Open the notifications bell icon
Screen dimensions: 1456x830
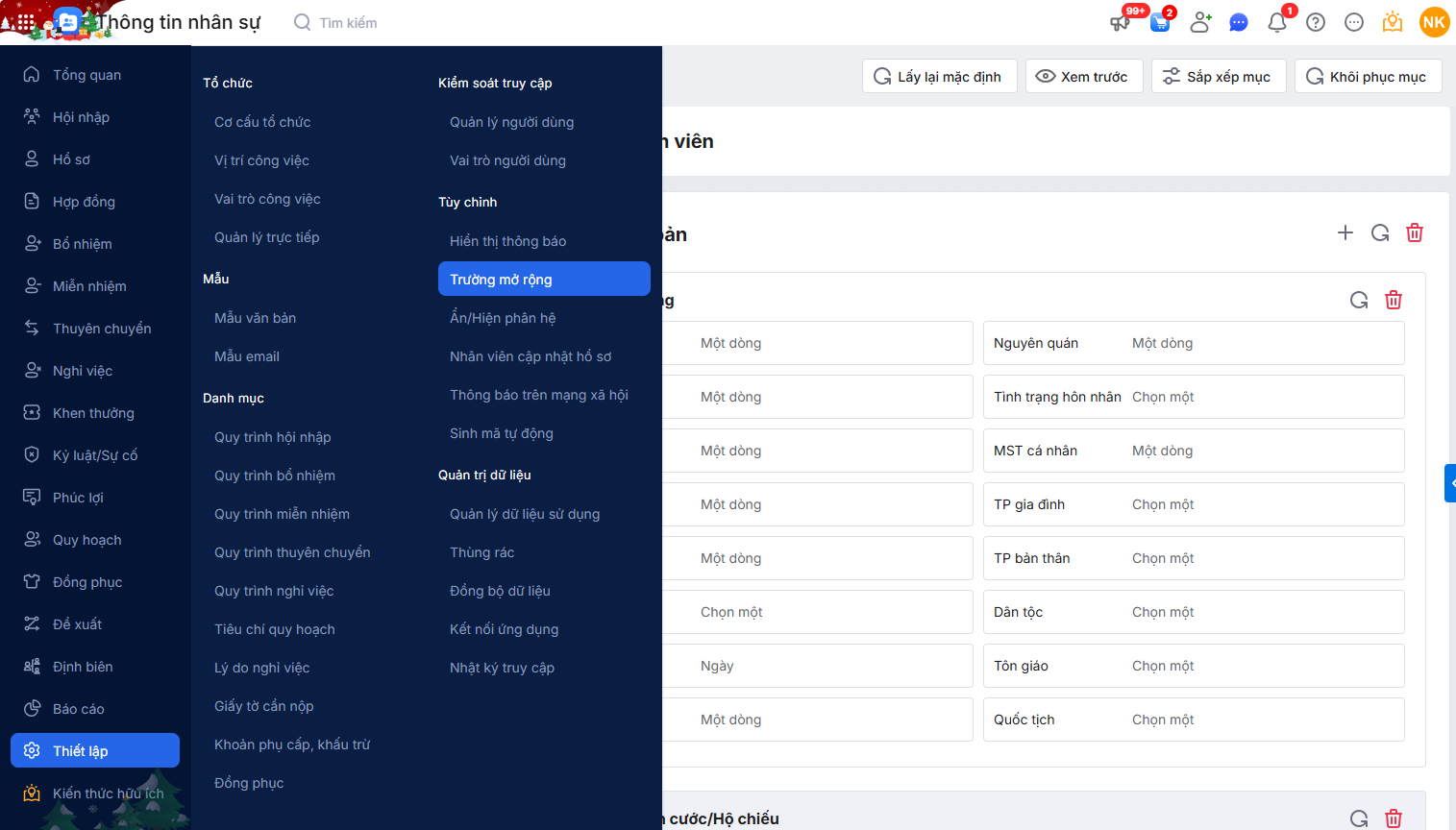point(1277,22)
